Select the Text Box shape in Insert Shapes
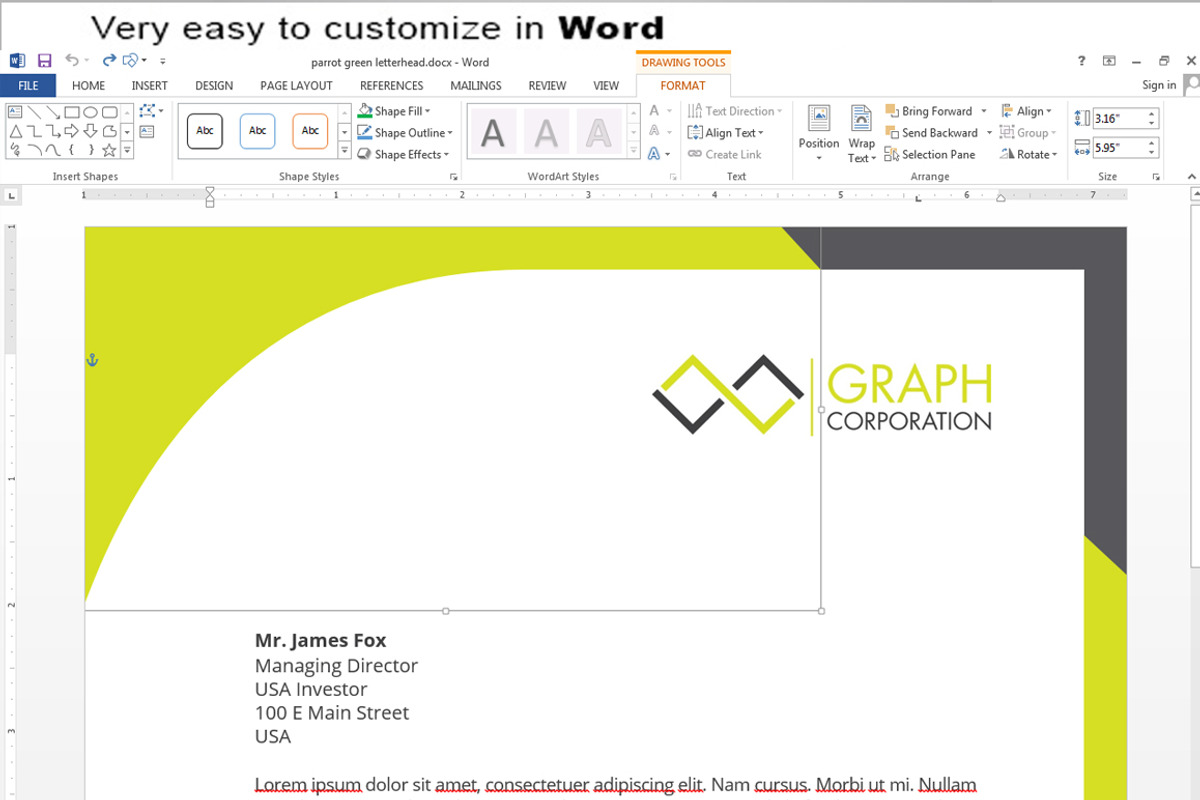This screenshot has height=800, width=1200. pos(15,112)
